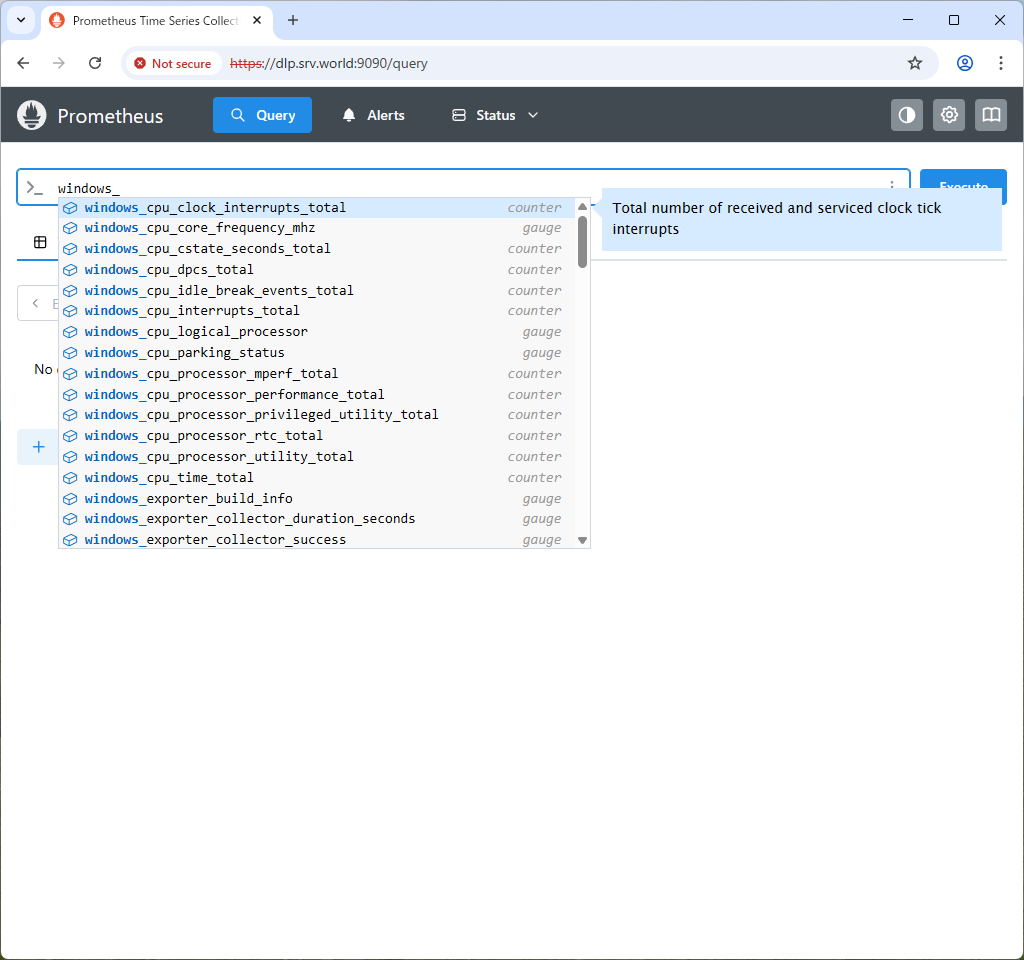Click cube icon beside windows_cpu_dpcs_total
Viewport: 1024px width, 960px height.
tap(70, 270)
